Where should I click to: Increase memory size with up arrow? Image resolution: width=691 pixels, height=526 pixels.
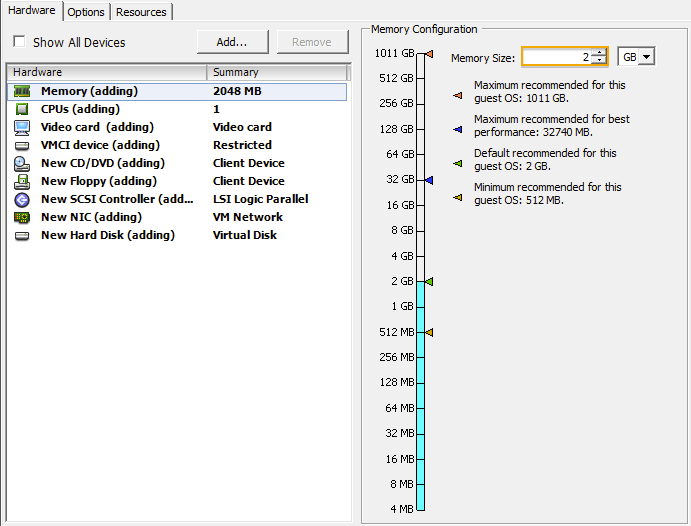pyautogui.click(x=598, y=53)
